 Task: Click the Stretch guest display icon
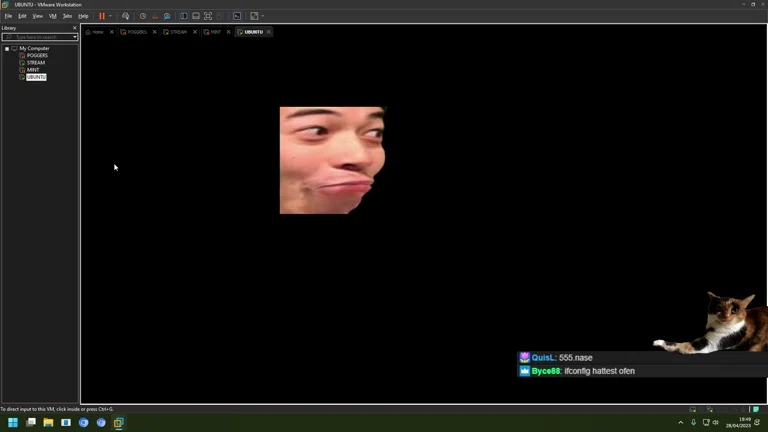tap(254, 16)
